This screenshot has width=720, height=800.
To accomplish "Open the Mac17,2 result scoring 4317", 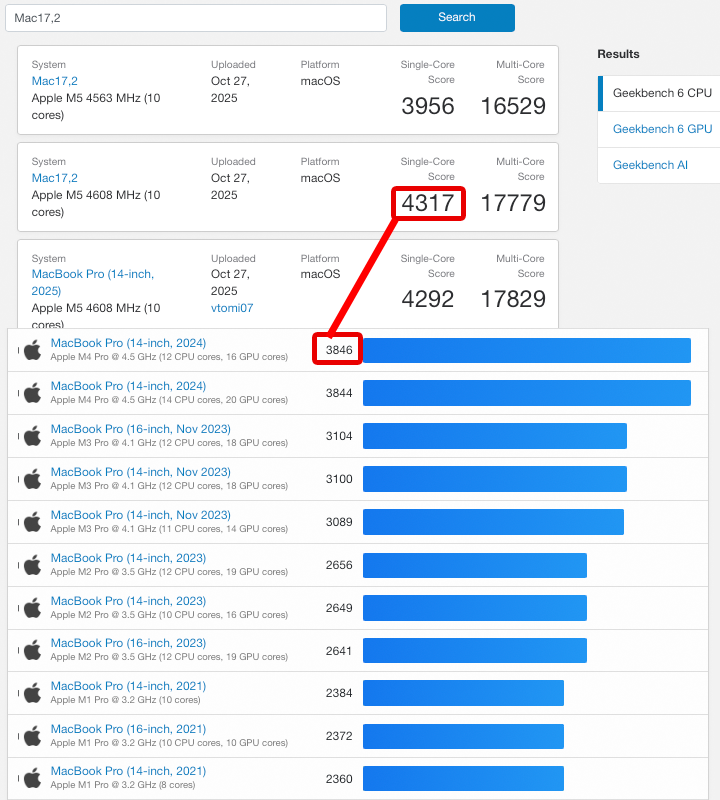I will coord(55,178).
